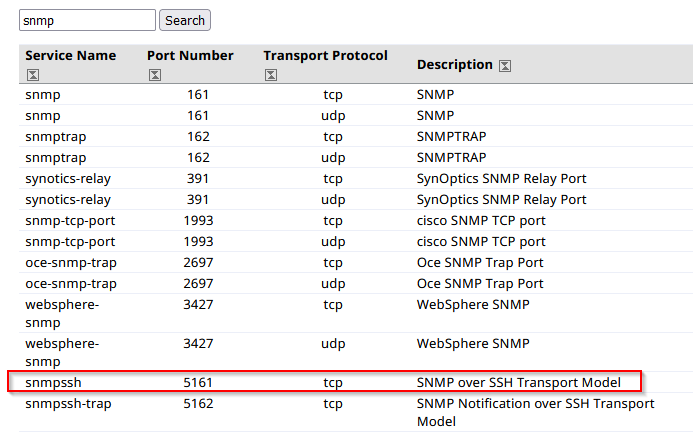Sort by Port Number column header

[190, 56]
